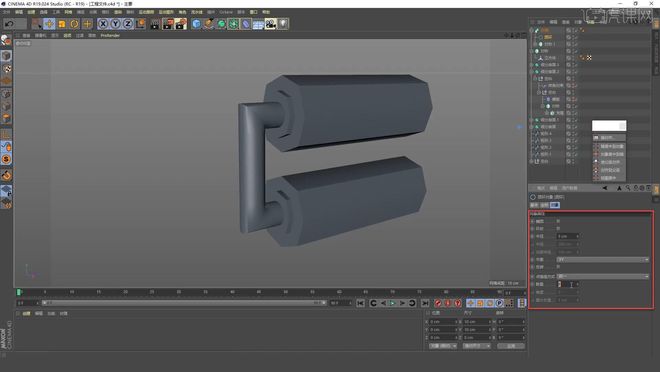Toggle the Y axis lock

click(x=115, y=24)
